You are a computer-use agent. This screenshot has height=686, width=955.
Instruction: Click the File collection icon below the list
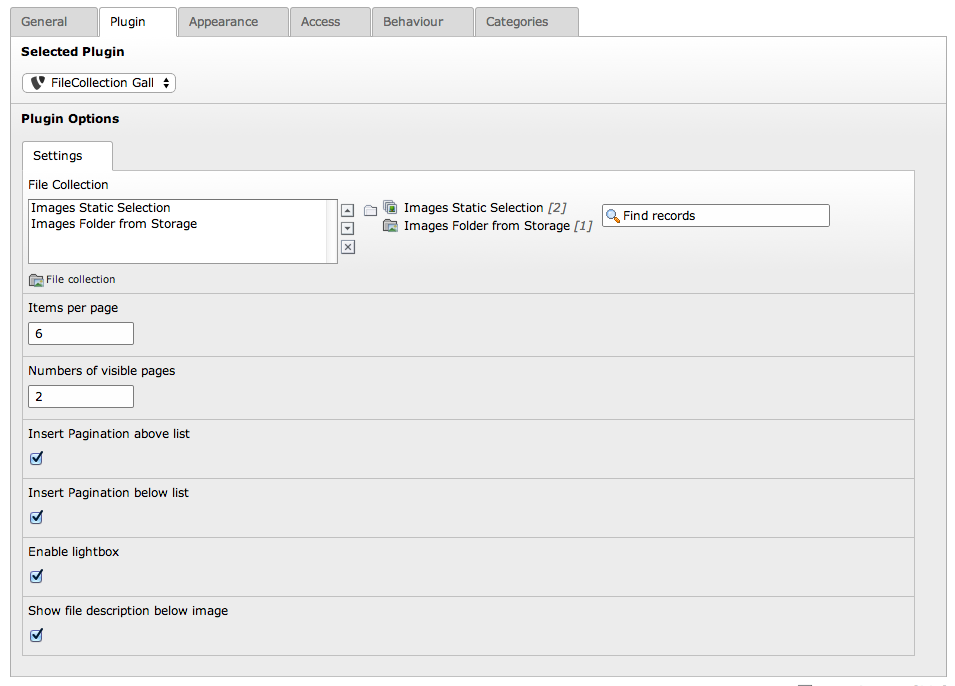pos(36,280)
